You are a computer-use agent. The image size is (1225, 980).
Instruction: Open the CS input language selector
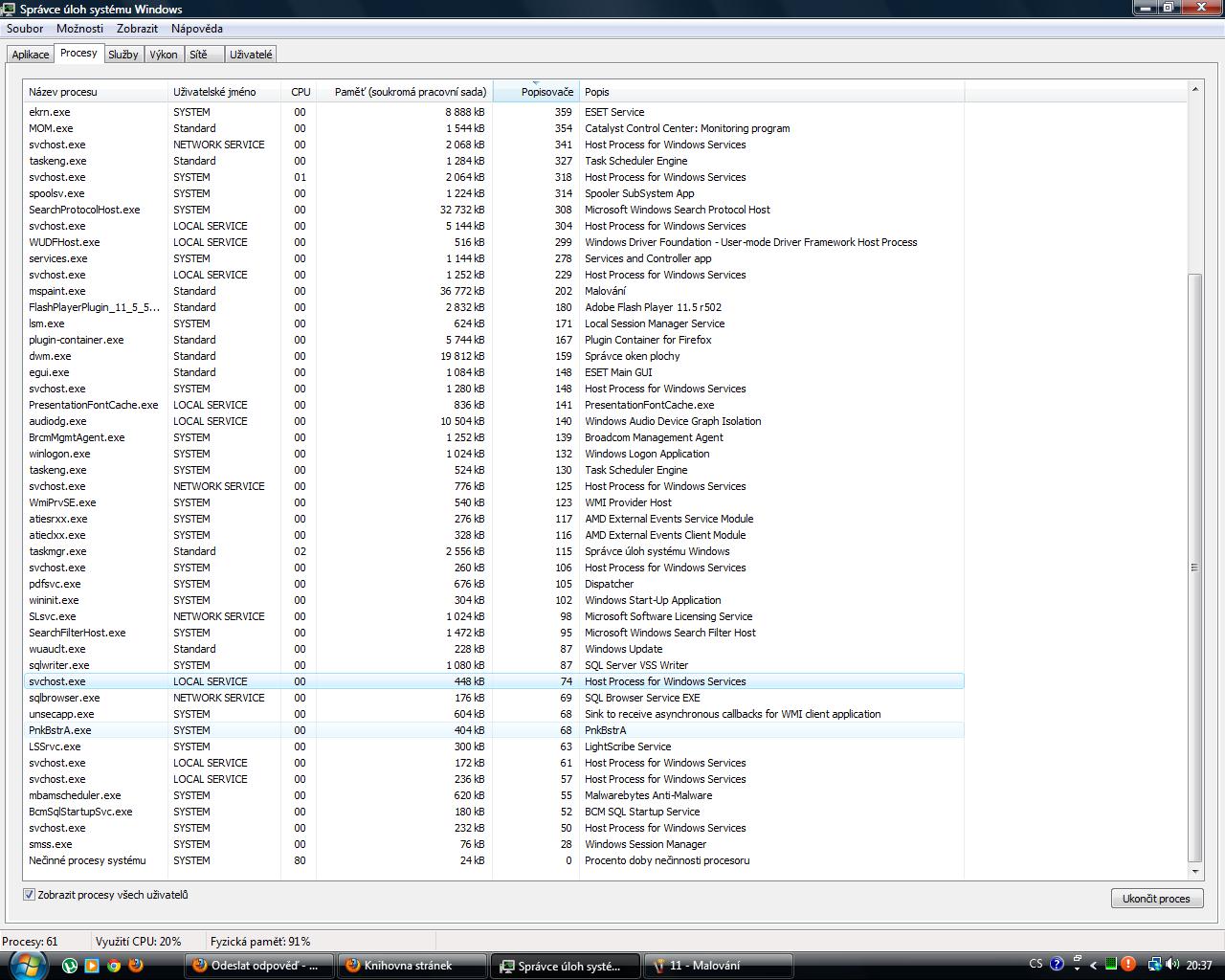coord(1036,965)
